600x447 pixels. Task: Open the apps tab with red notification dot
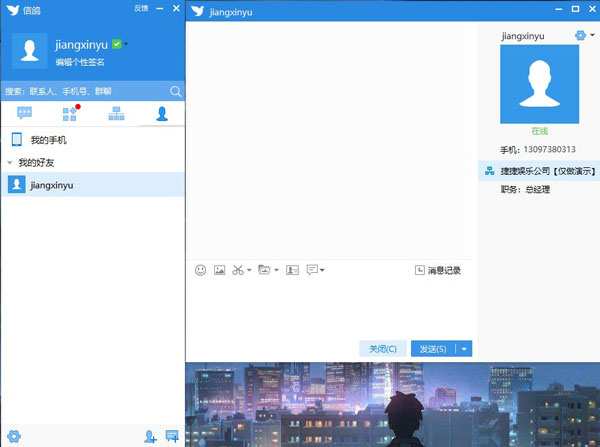(x=69, y=113)
